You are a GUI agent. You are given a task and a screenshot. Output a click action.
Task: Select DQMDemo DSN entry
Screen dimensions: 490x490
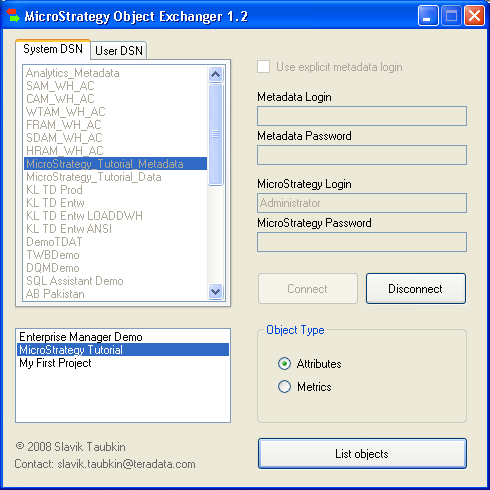coord(115,268)
